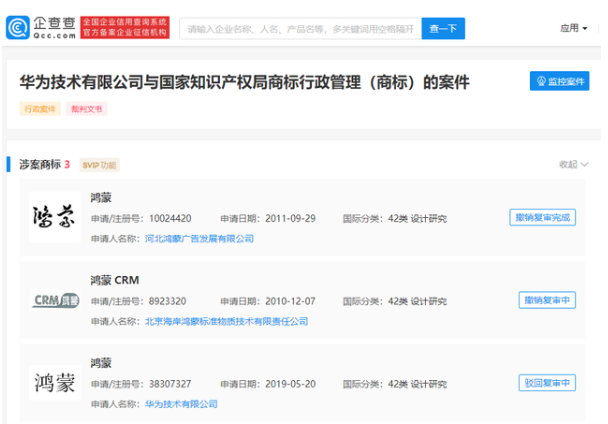
Task: Click the SVIP 功能 badge
Action: click(99, 165)
